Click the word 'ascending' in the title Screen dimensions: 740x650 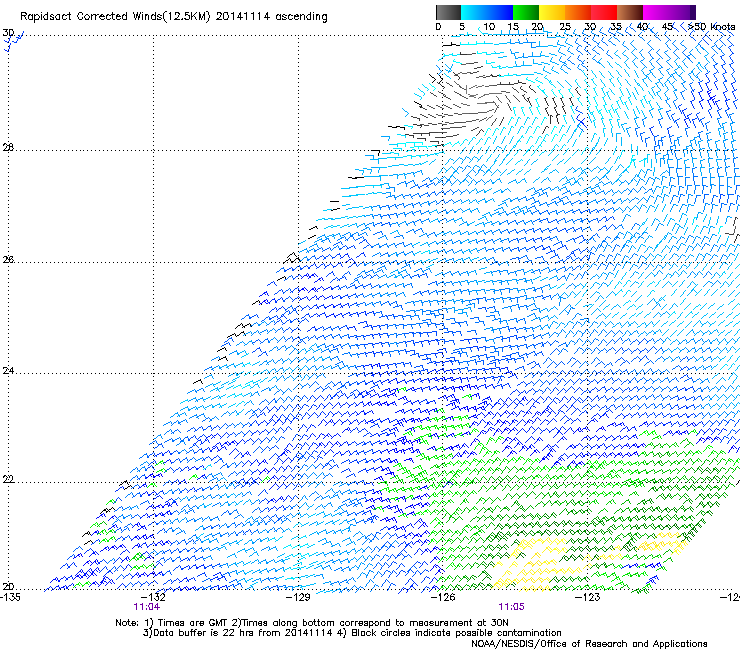click(x=301, y=17)
